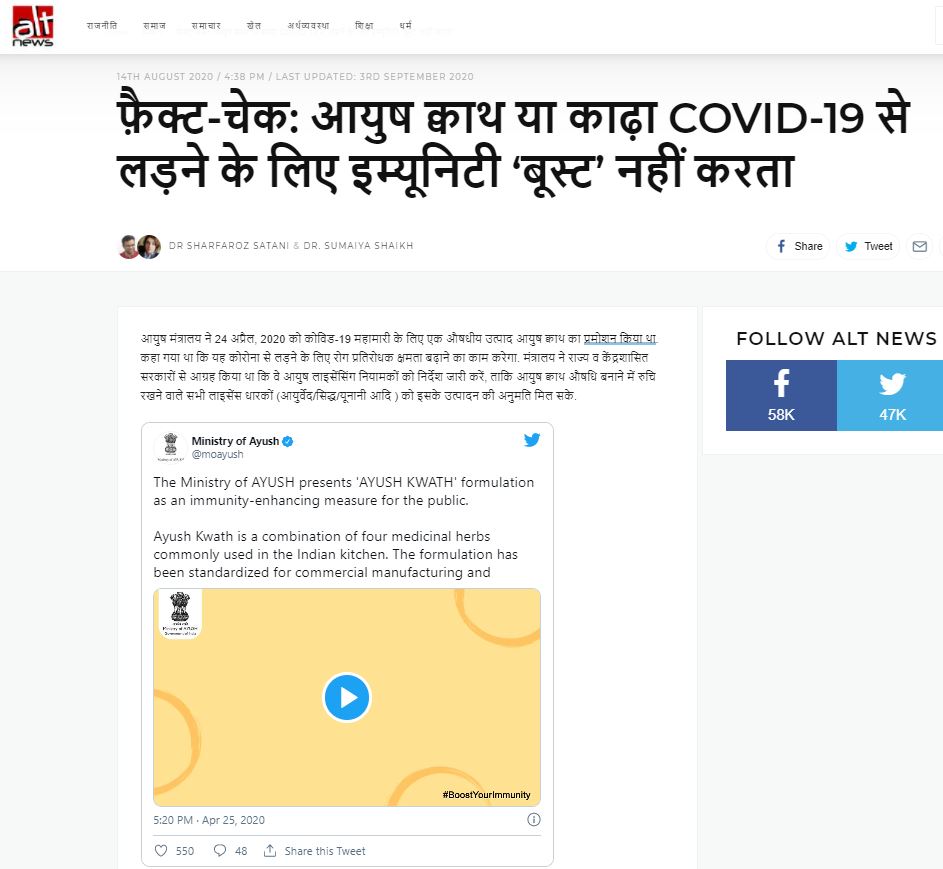Open Alt News Facebook page tile 58K
943x869 pixels.
coord(781,395)
